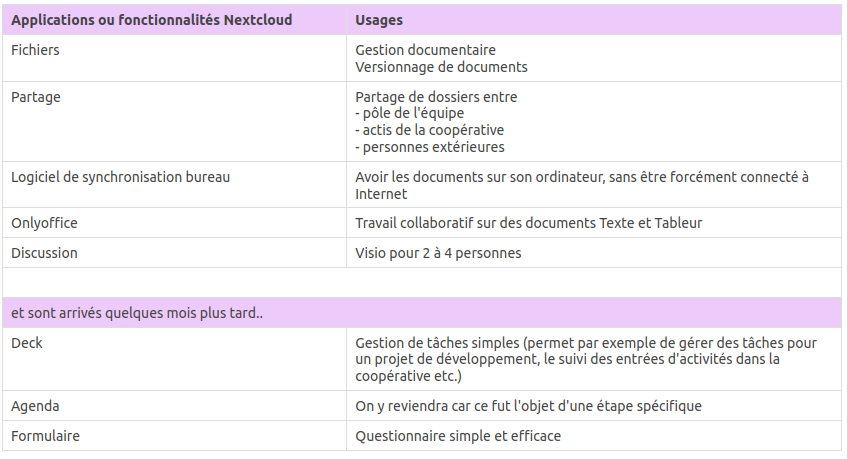Select the 'Onlyoffice' table cell
Viewport: 847px width, 459px height.
[x=44, y=223]
